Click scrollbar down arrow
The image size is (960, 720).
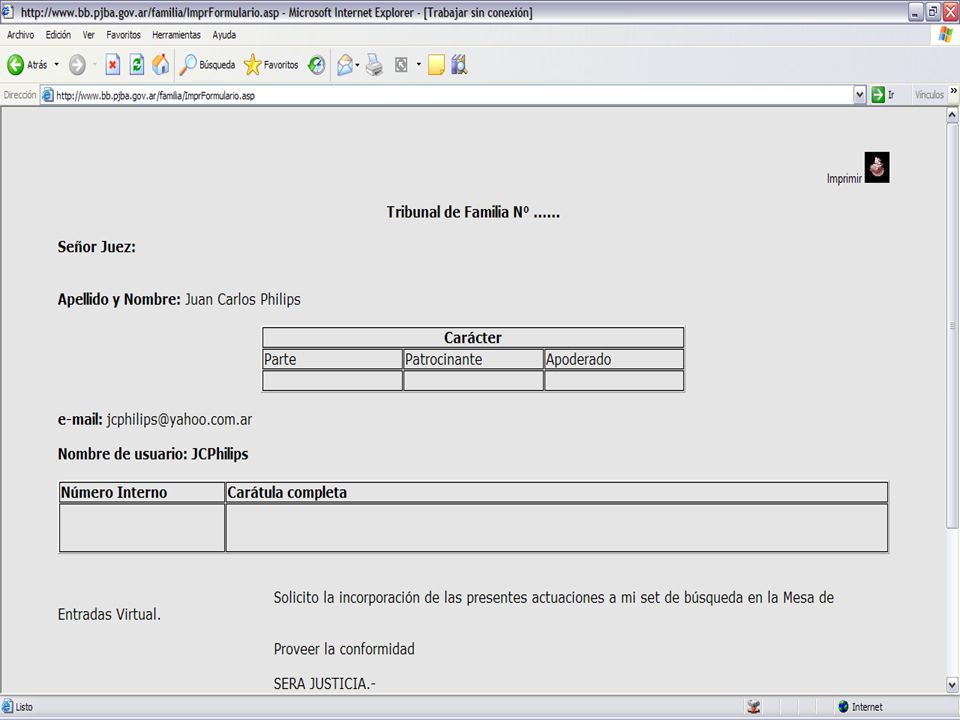pos(952,684)
